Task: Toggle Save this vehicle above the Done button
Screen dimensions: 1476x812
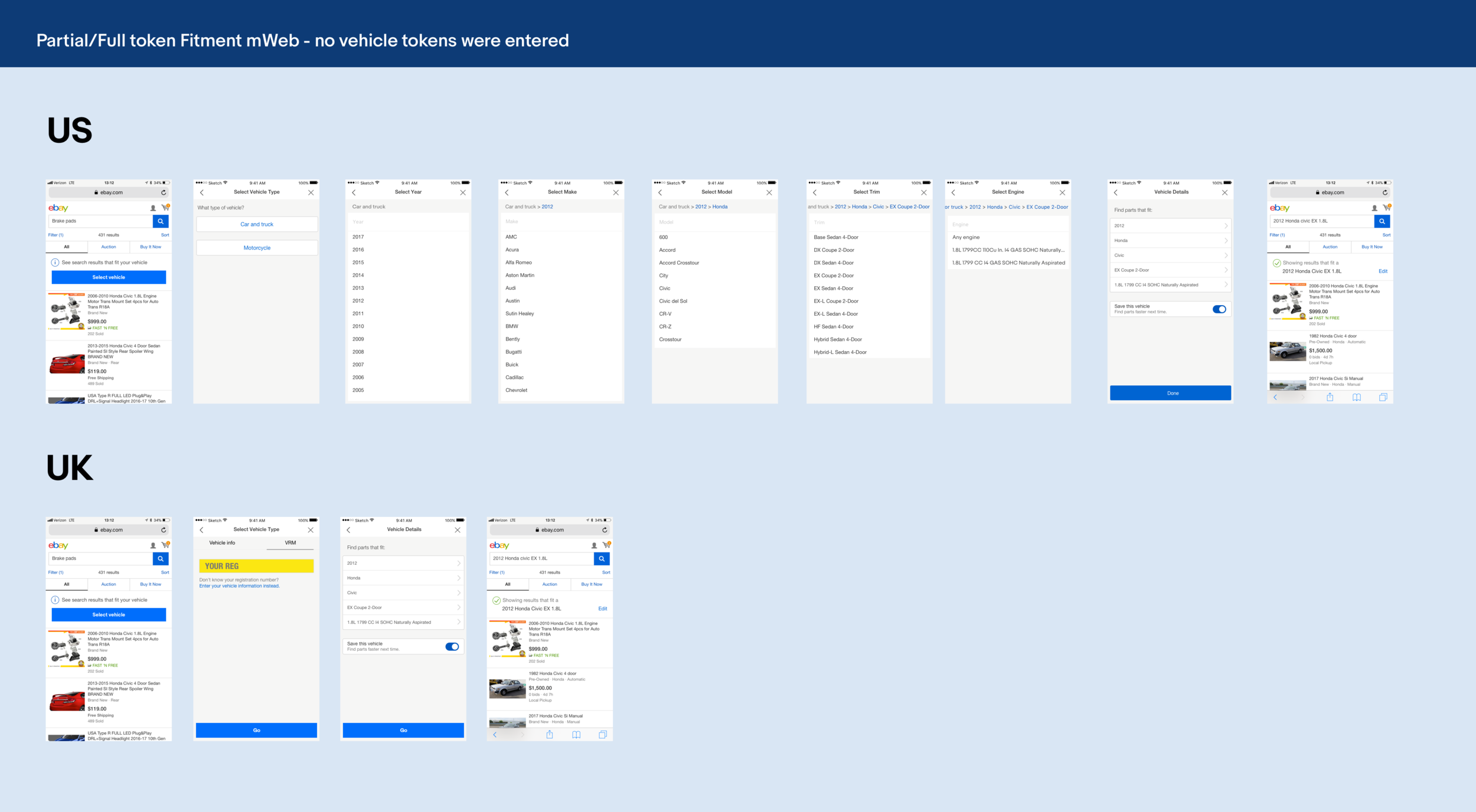Action: [x=1219, y=309]
